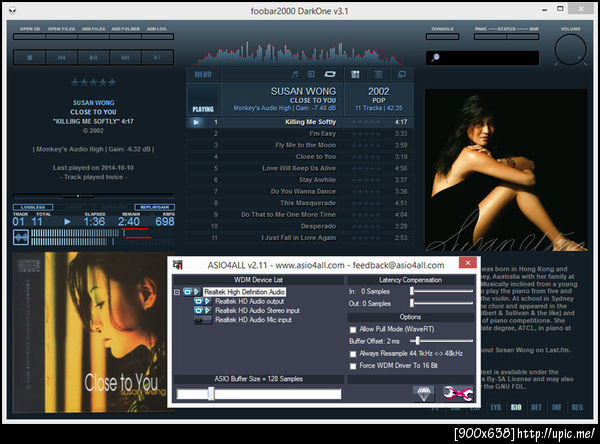600x444 pixels.
Task: Select track 'Desperado'
Action: click(300, 226)
